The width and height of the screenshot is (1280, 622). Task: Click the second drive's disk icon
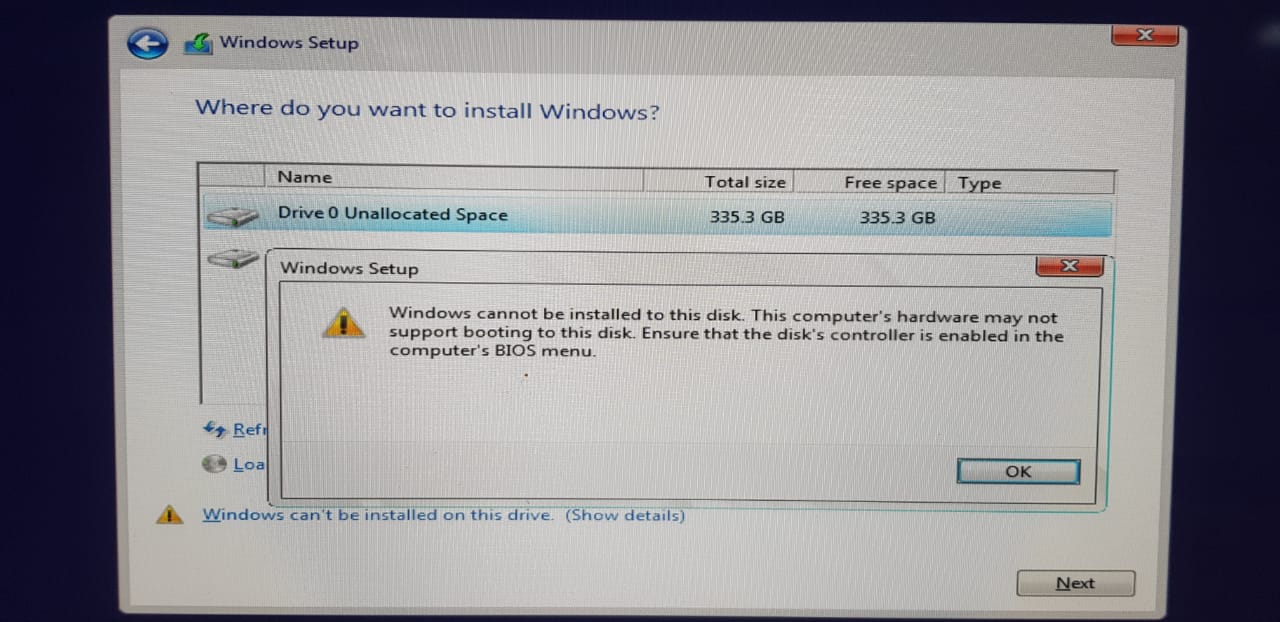tap(234, 259)
